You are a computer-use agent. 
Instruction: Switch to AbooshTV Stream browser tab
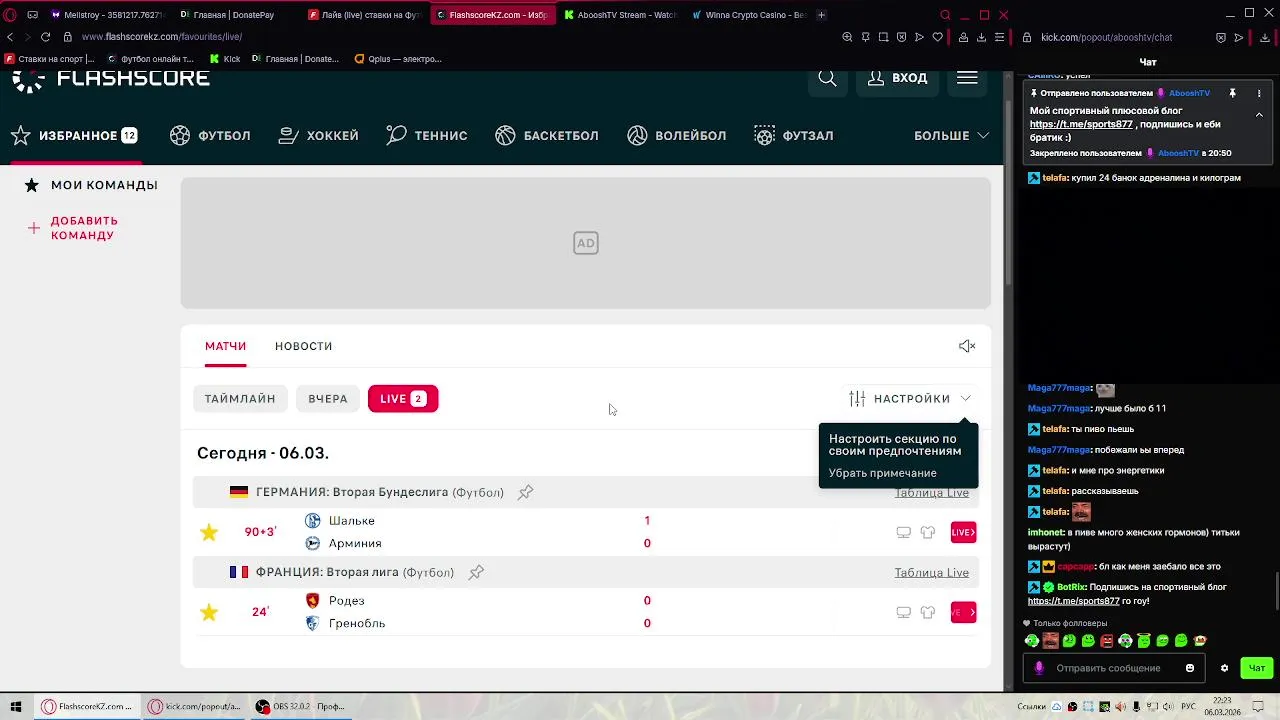(620, 15)
